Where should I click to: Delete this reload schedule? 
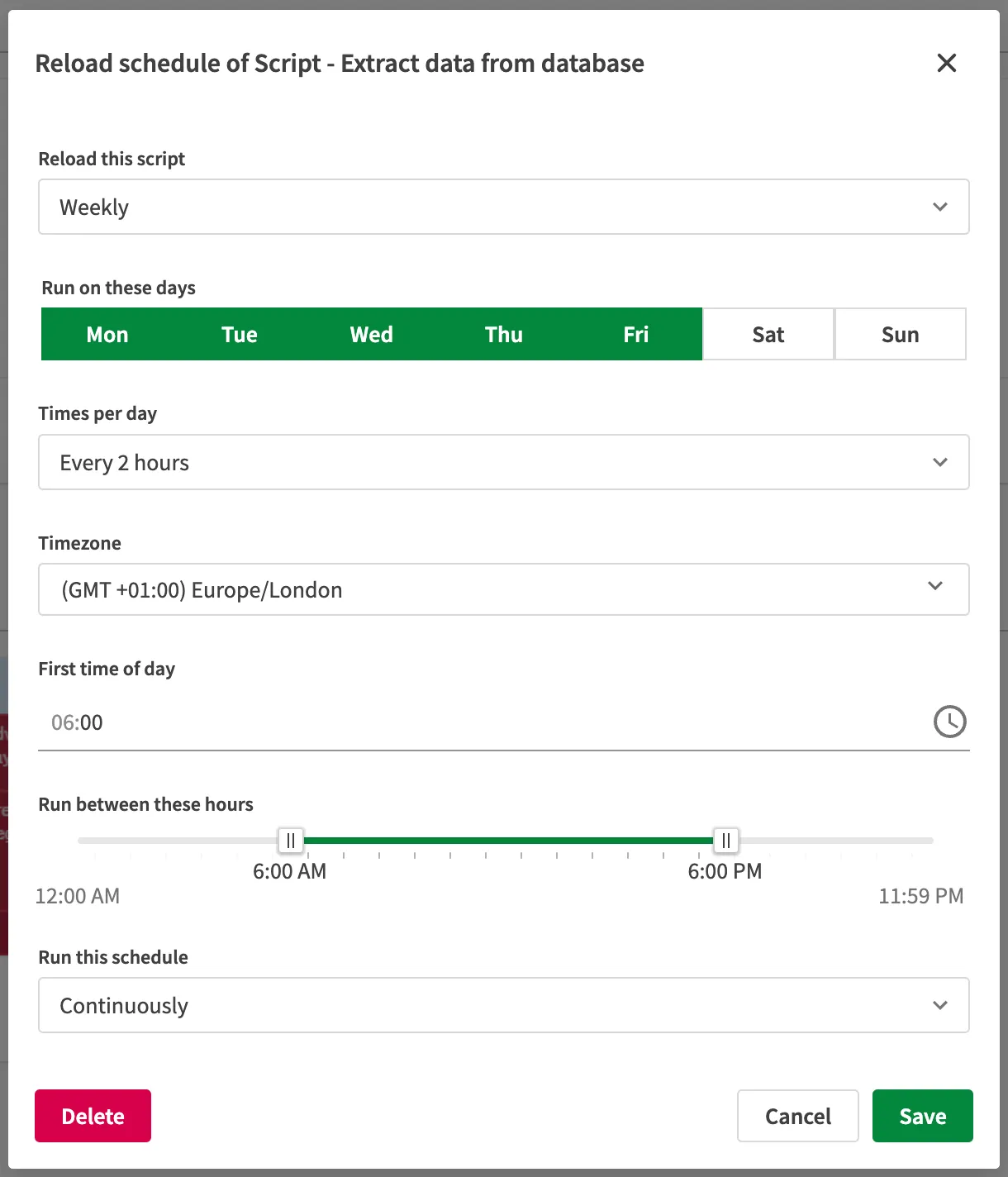pyautogui.click(x=93, y=1115)
